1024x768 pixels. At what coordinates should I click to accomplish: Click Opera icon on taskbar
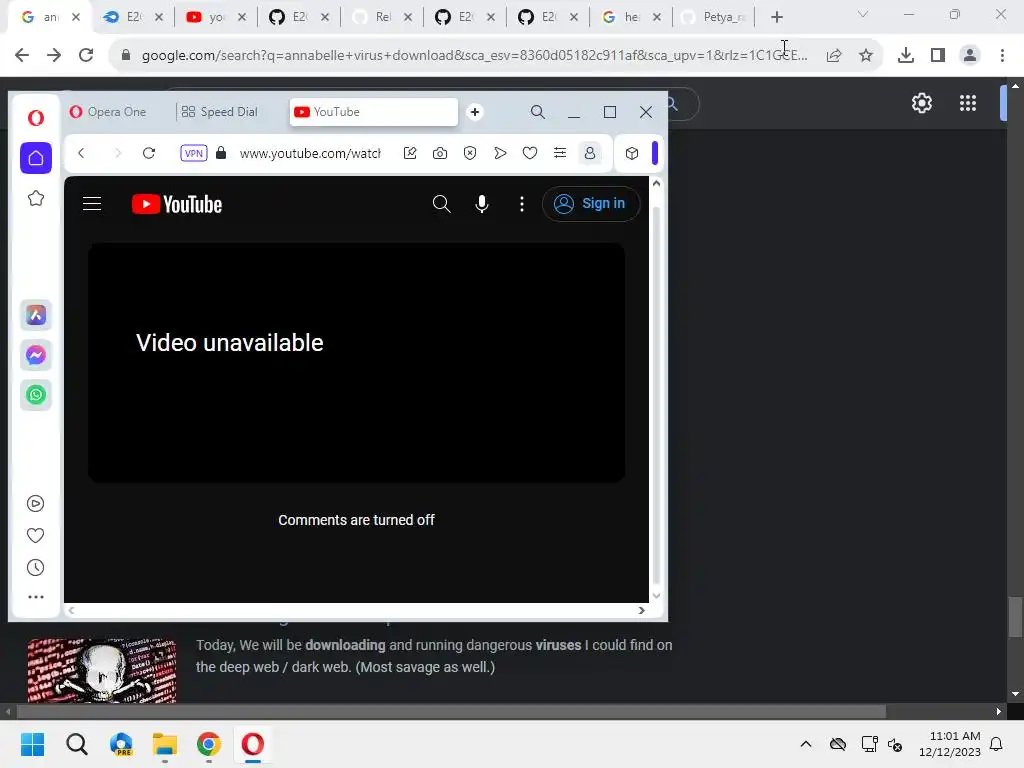[253, 744]
